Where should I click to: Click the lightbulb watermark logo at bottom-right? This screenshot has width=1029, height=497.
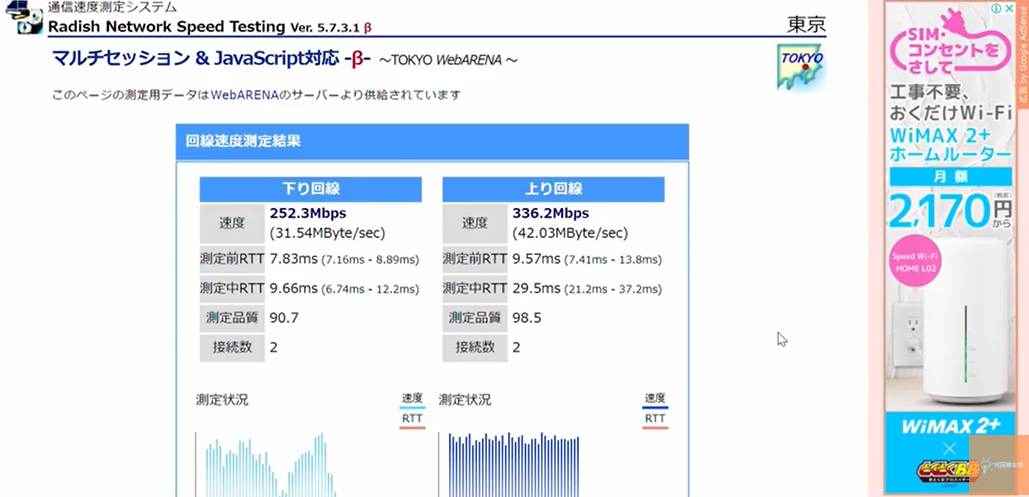[x=999, y=464]
